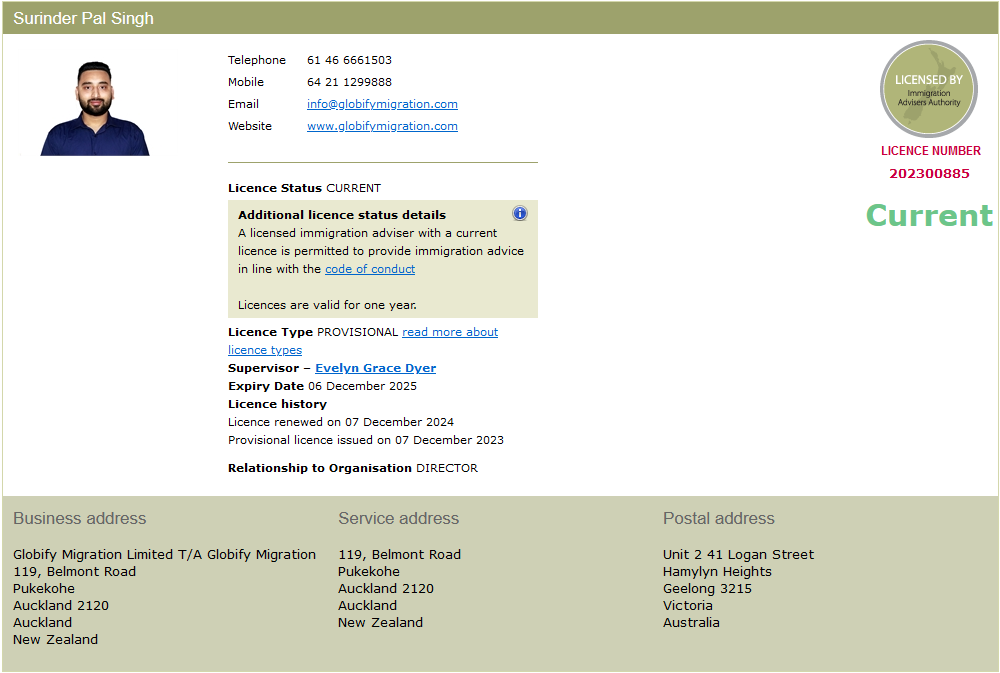Click the blue info icon in licence details
This screenshot has width=1000, height=673.
point(520,213)
